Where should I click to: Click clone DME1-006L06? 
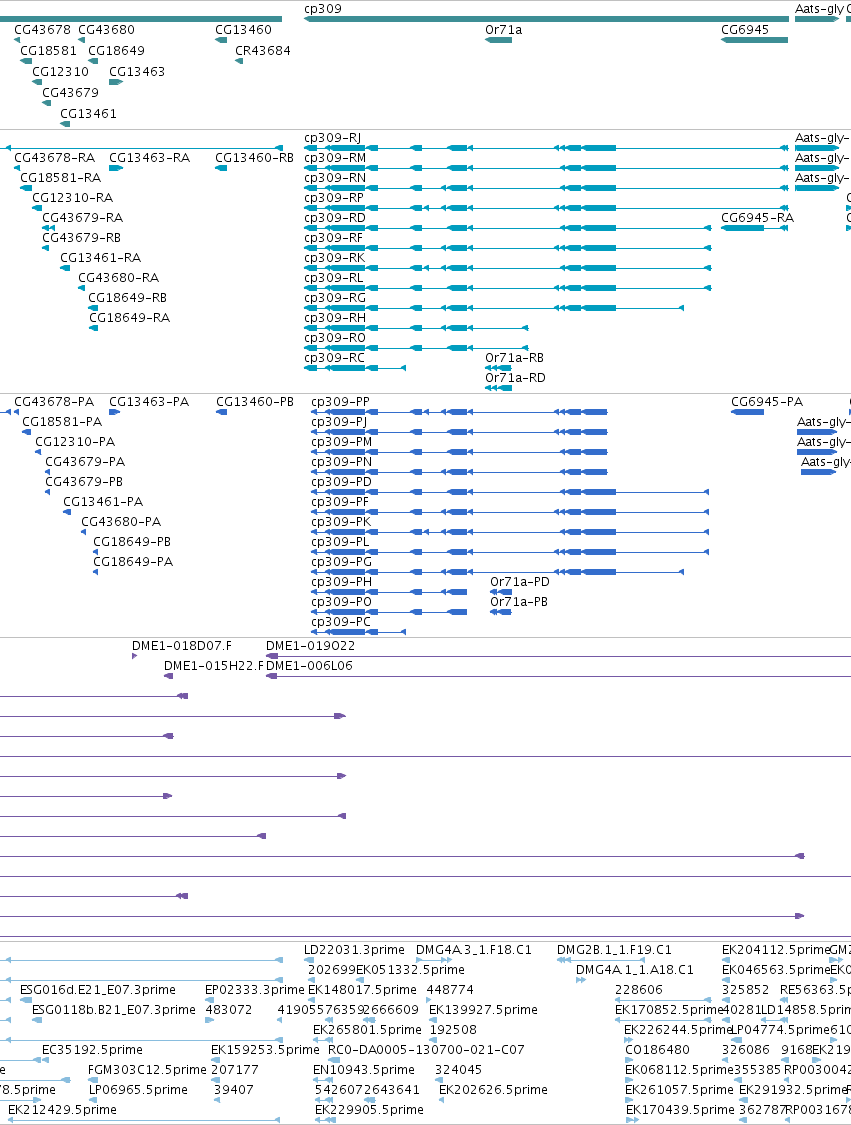(309, 666)
